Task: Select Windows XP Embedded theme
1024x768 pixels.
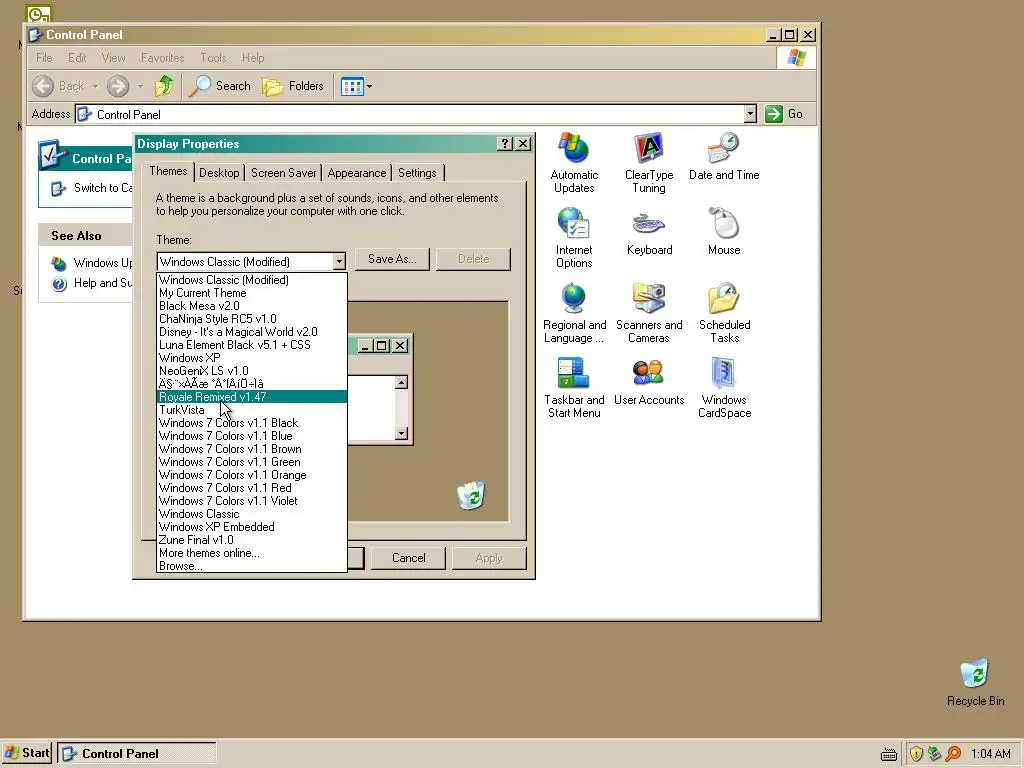Action: [251, 527]
